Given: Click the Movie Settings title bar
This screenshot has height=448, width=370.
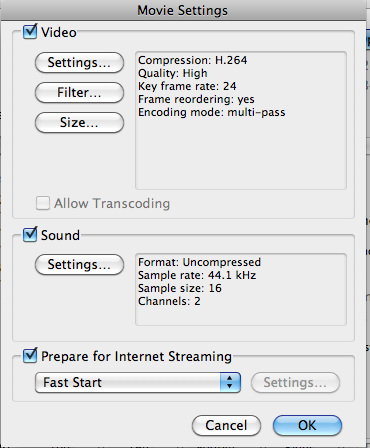Looking at the screenshot, I should [x=183, y=10].
